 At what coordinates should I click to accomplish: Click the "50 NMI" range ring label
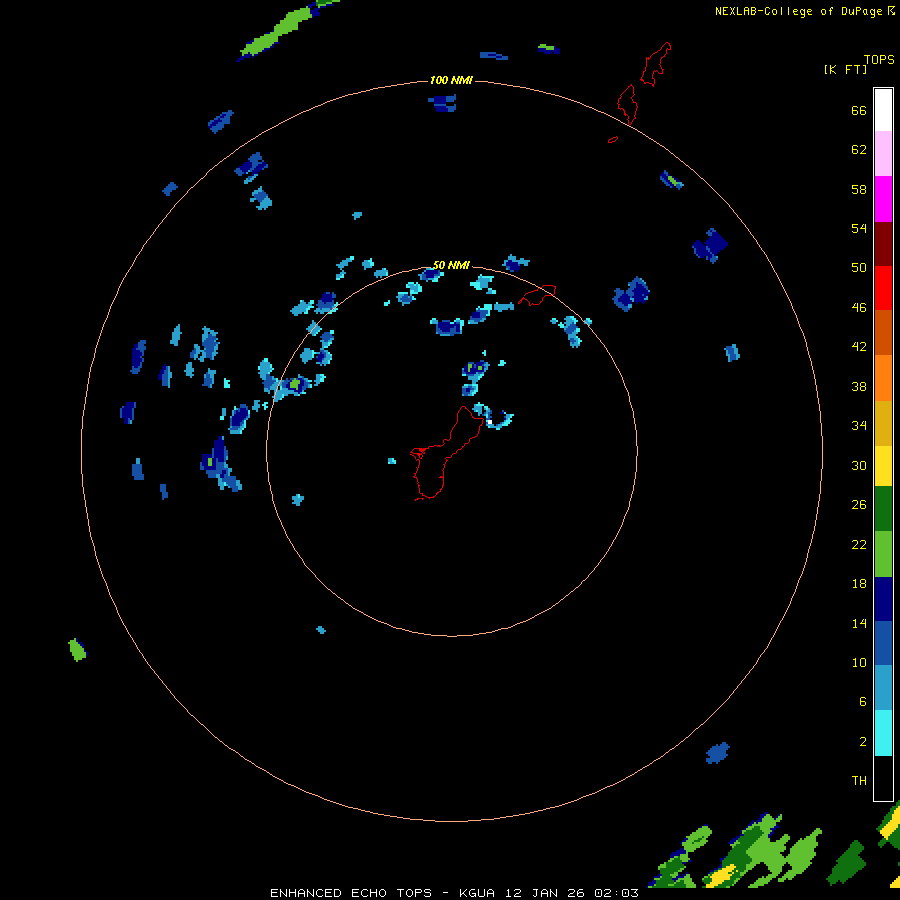(x=451, y=265)
